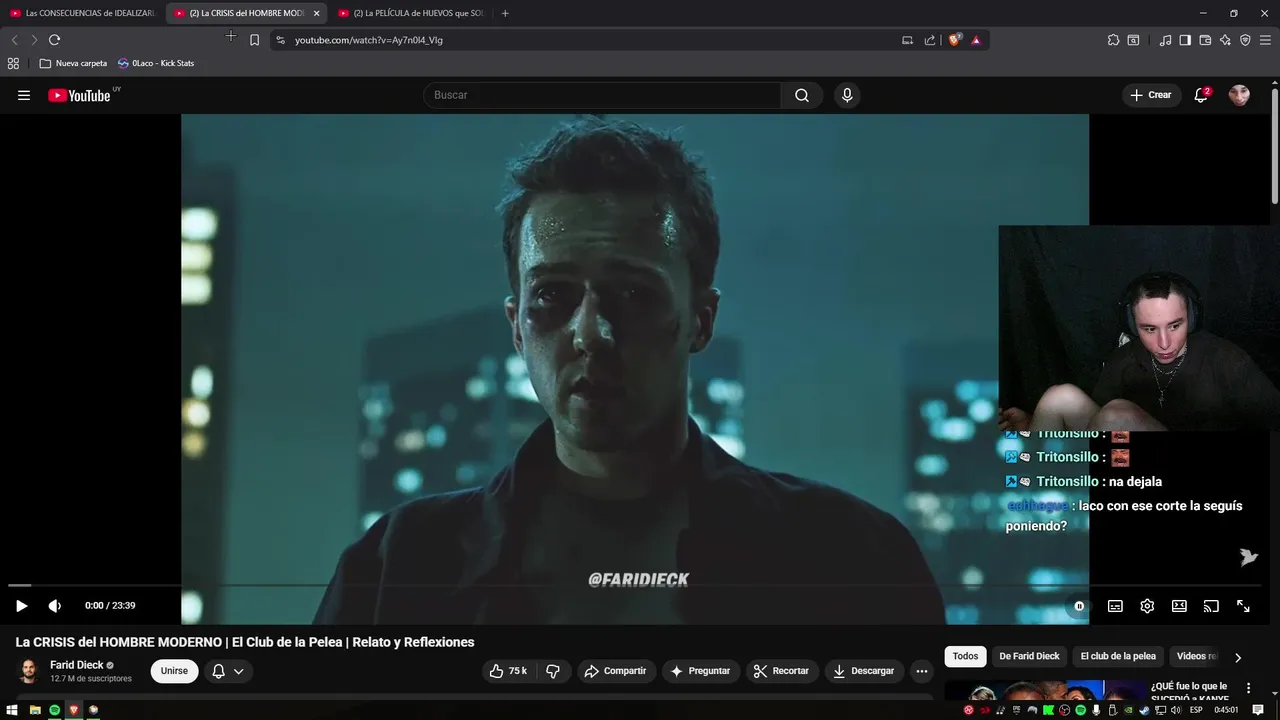Open the Crear create menu

click(x=1150, y=95)
